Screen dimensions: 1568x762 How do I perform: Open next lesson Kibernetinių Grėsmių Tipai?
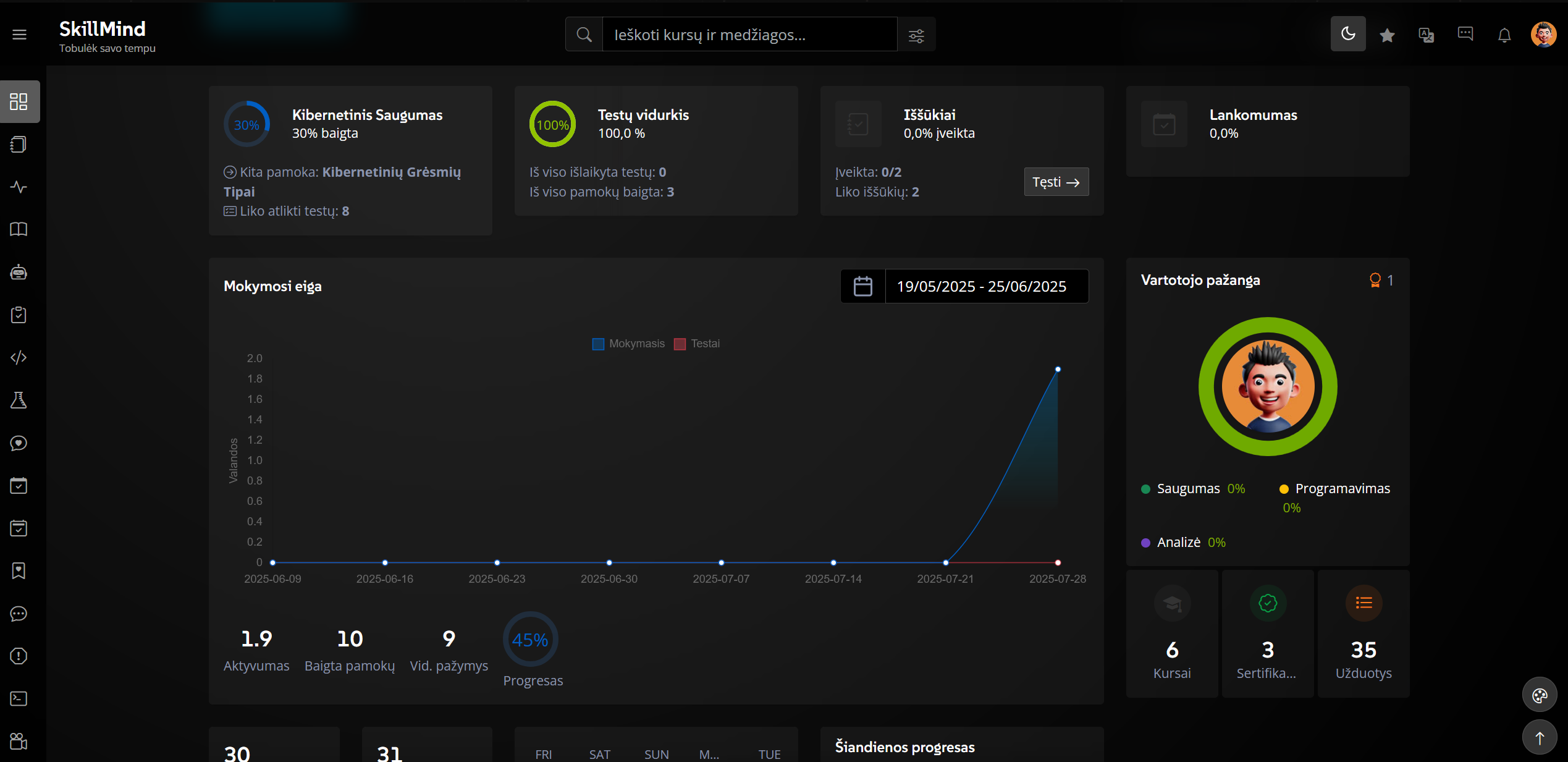coord(391,172)
